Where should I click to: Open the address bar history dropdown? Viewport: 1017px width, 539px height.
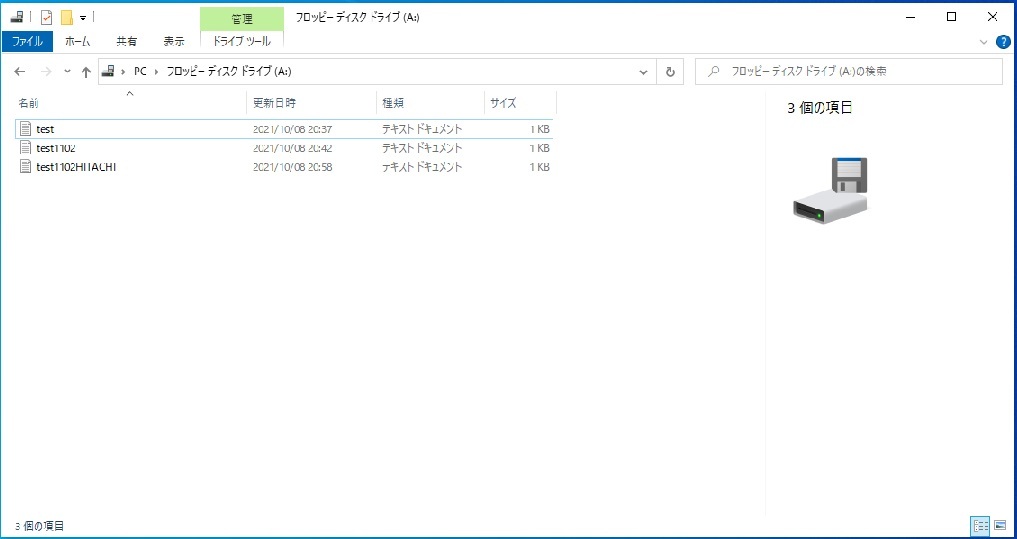(x=643, y=72)
